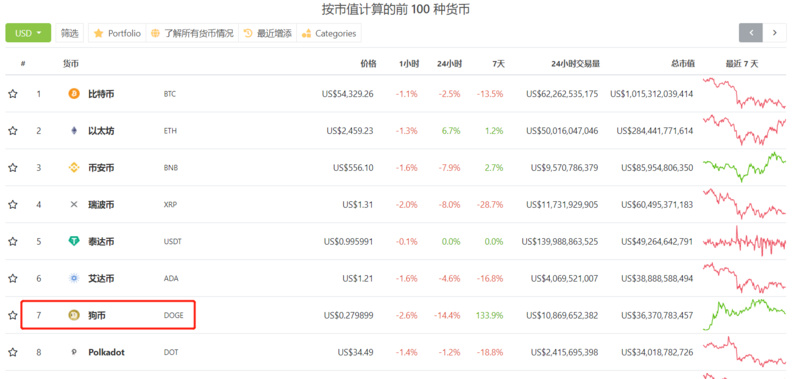Favorite star for 艾达币 row
800x379 pixels.
tap(13, 279)
